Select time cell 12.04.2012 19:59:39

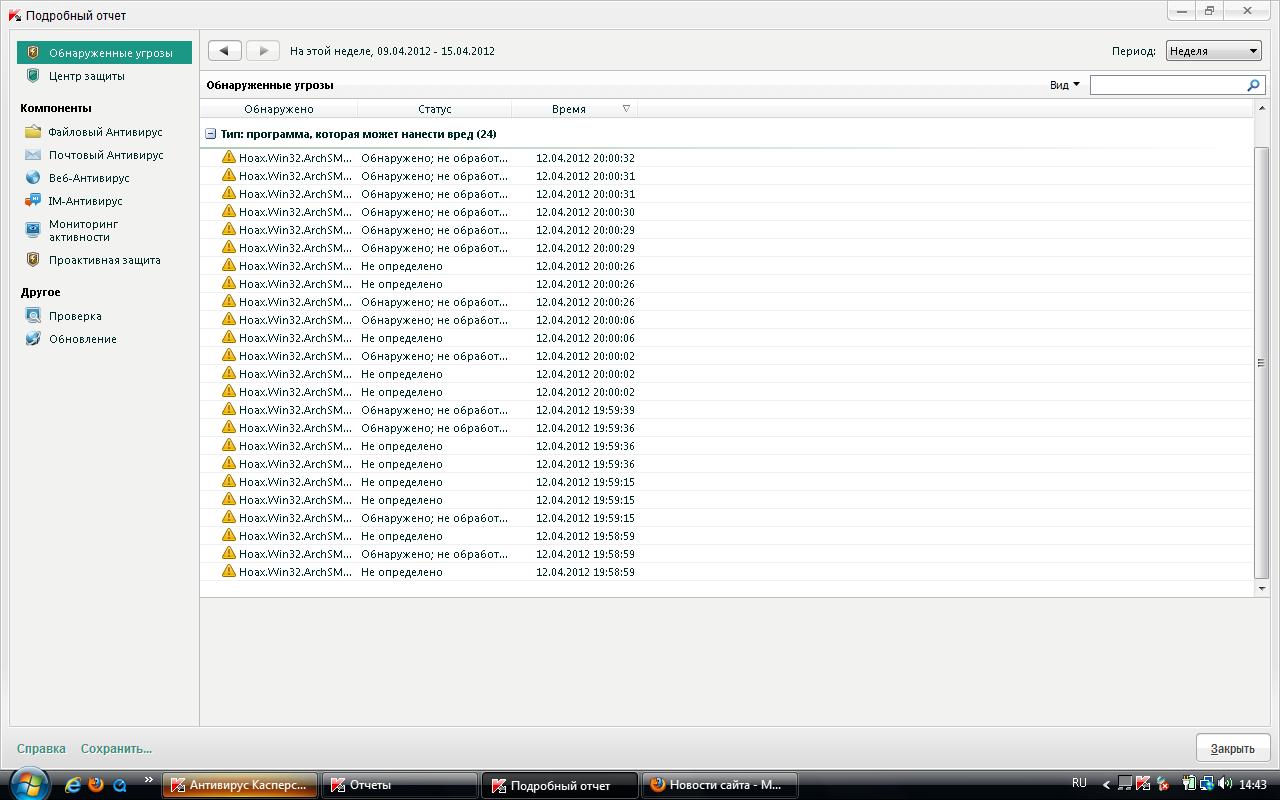coord(585,410)
